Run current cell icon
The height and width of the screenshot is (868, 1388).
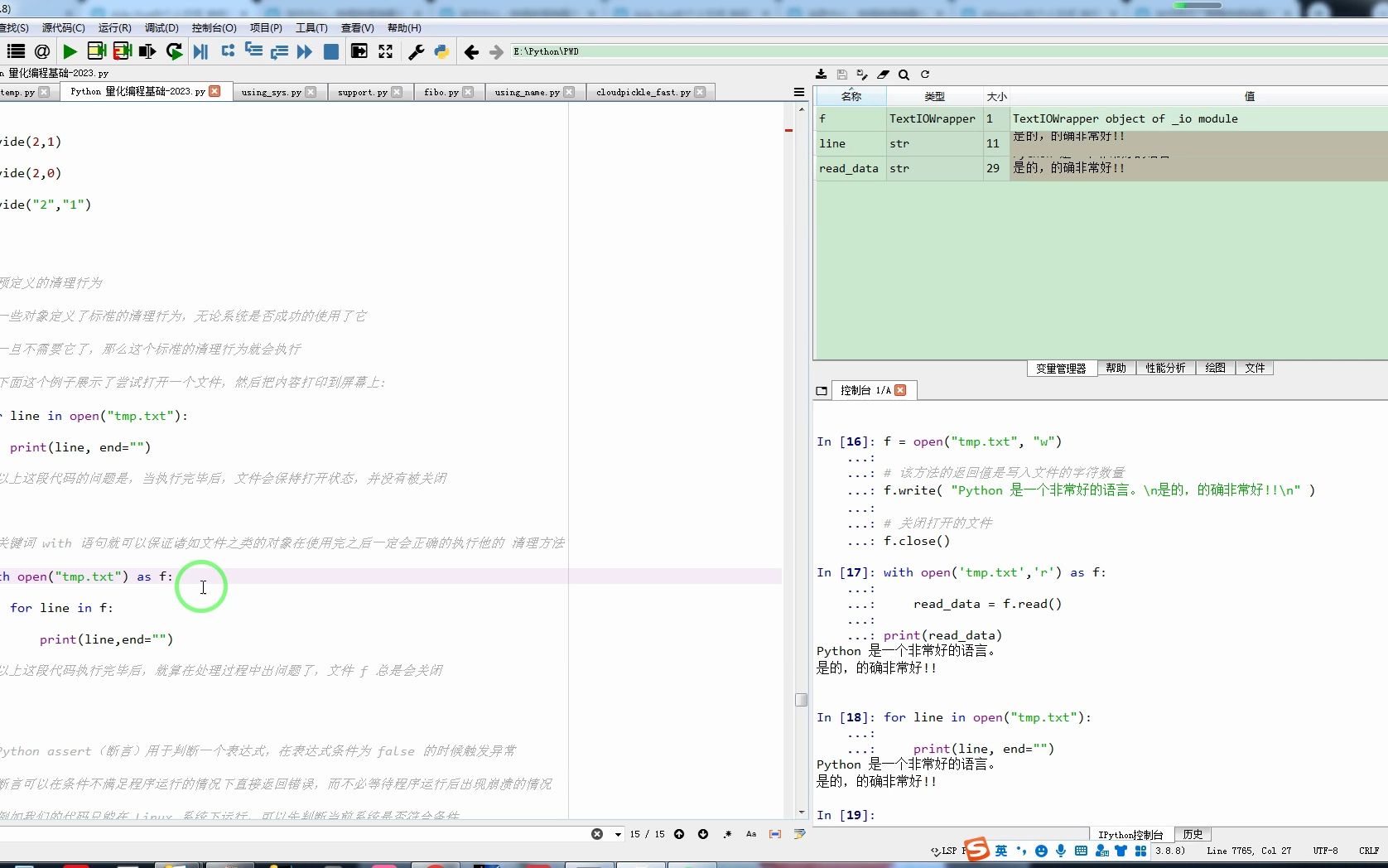click(96, 51)
